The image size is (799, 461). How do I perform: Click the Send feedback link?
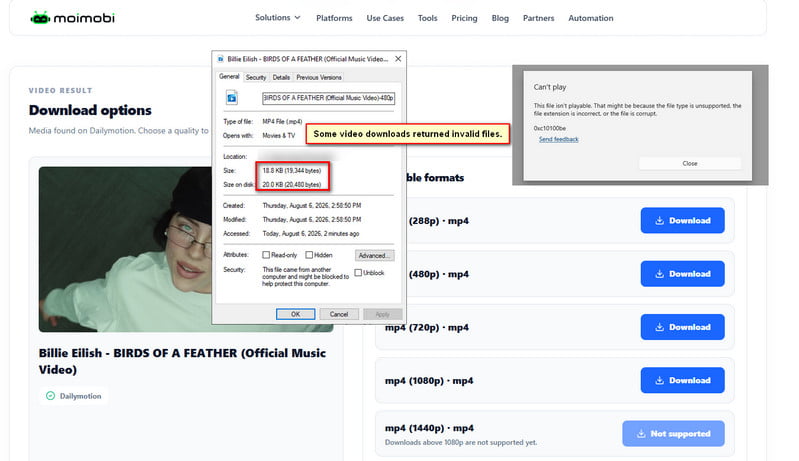pyautogui.click(x=558, y=139)
